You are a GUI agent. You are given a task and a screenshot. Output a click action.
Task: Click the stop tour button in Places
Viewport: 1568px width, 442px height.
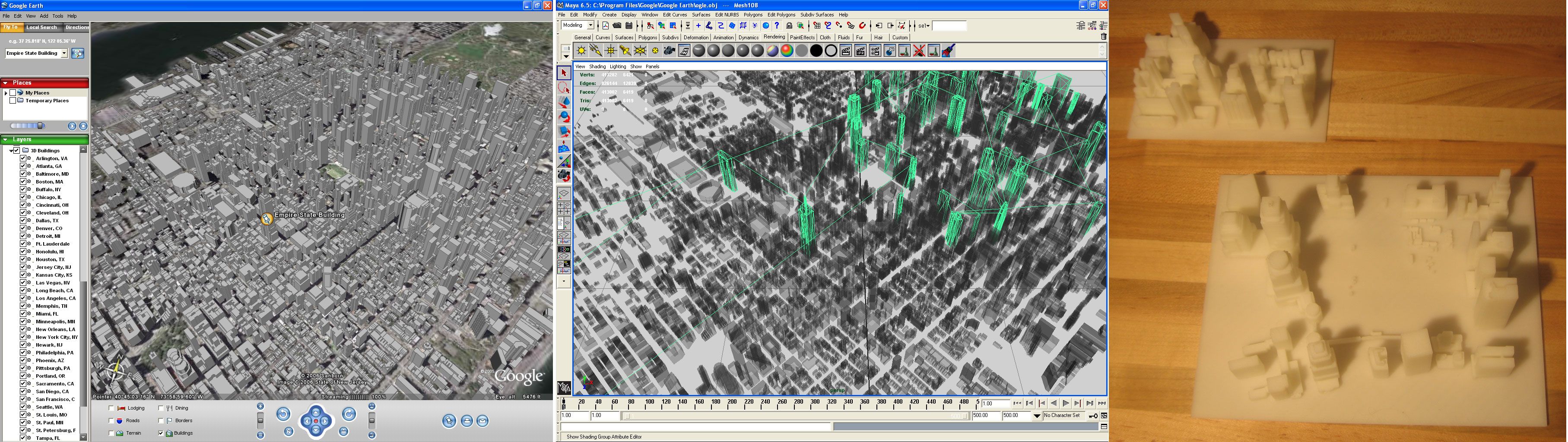(x=83, y=126)
